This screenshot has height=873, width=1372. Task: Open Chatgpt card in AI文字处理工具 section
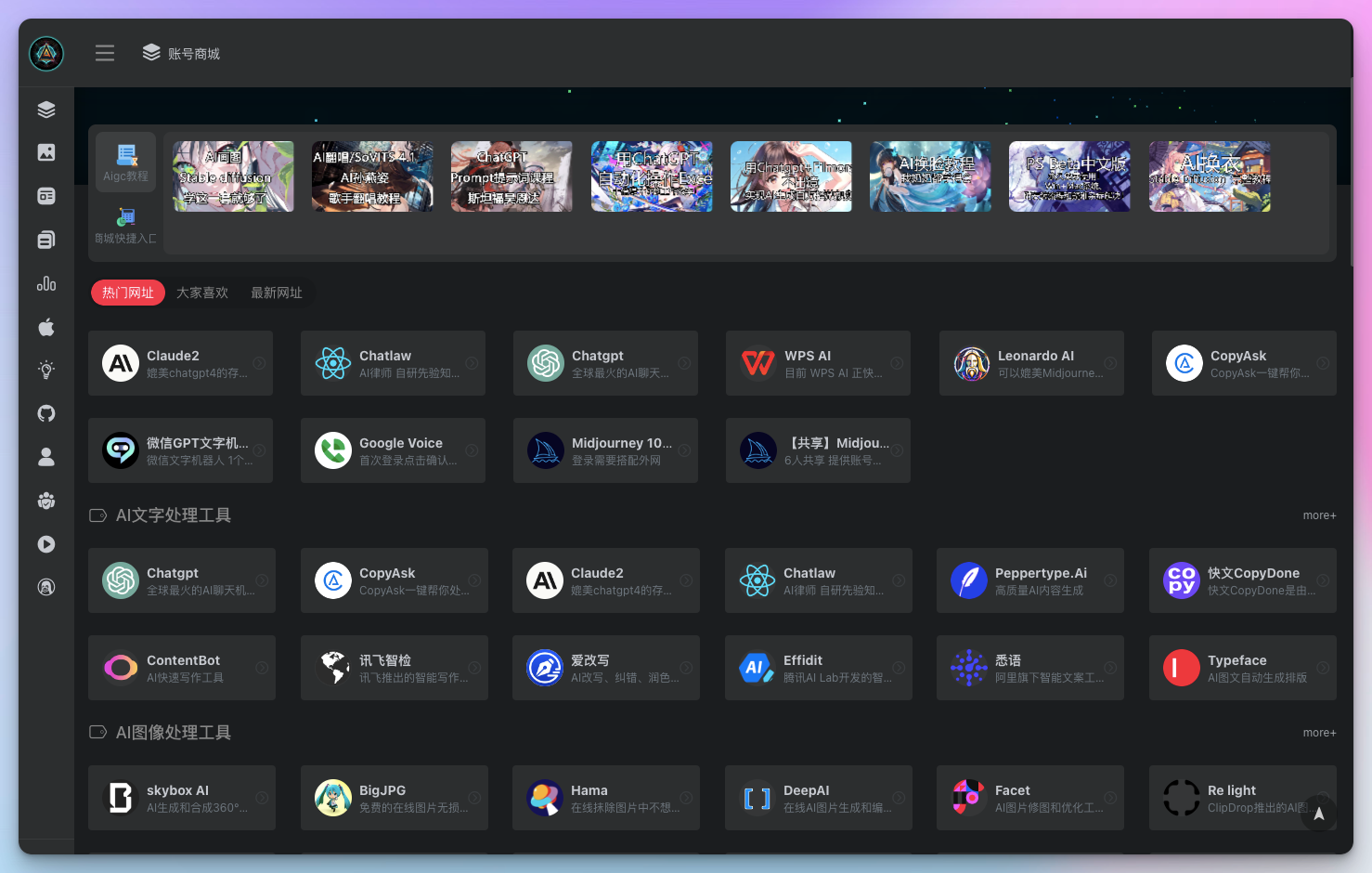coord(182,580)
